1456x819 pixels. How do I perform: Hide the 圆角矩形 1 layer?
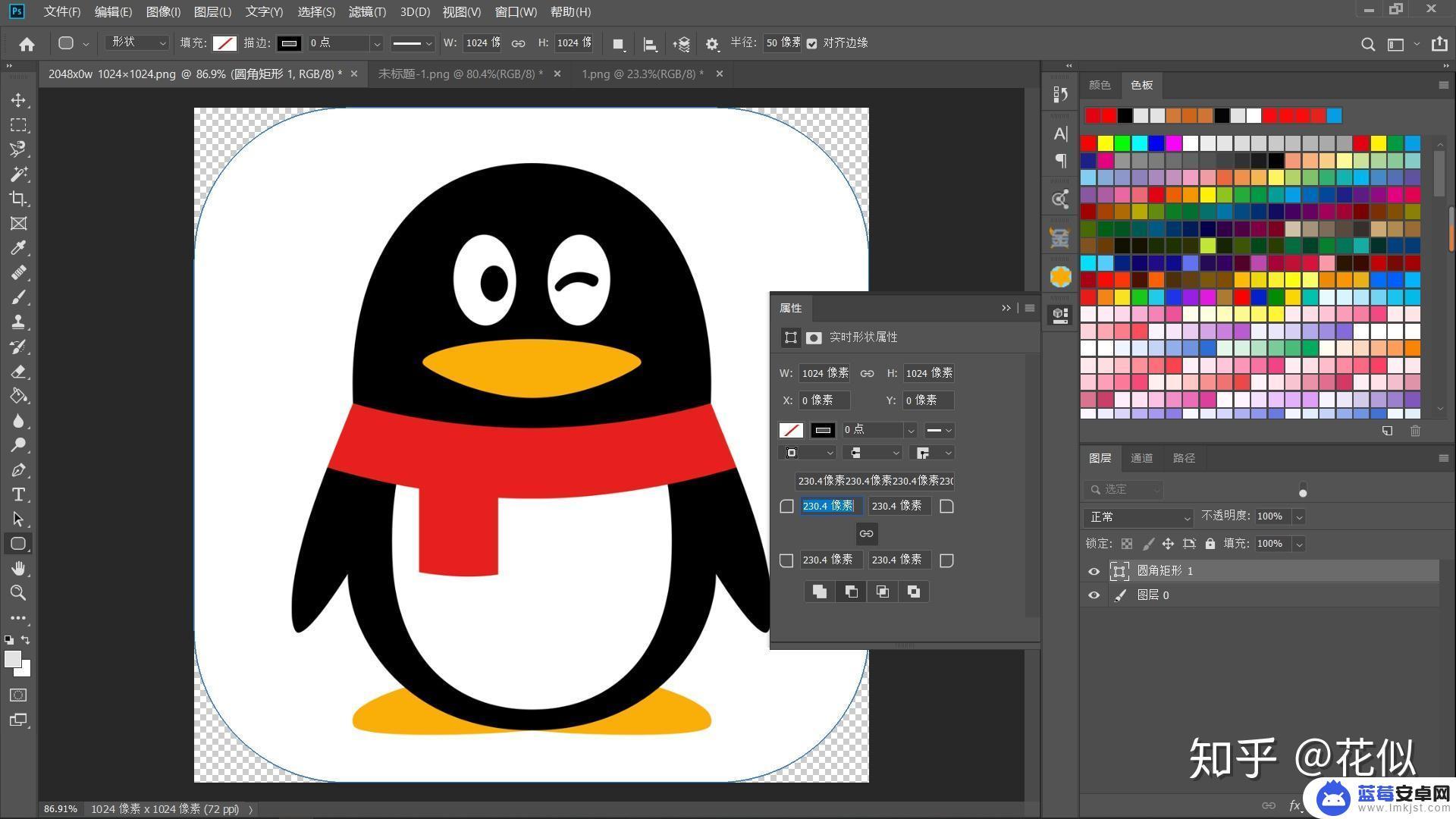click(x=1094, y=571)
